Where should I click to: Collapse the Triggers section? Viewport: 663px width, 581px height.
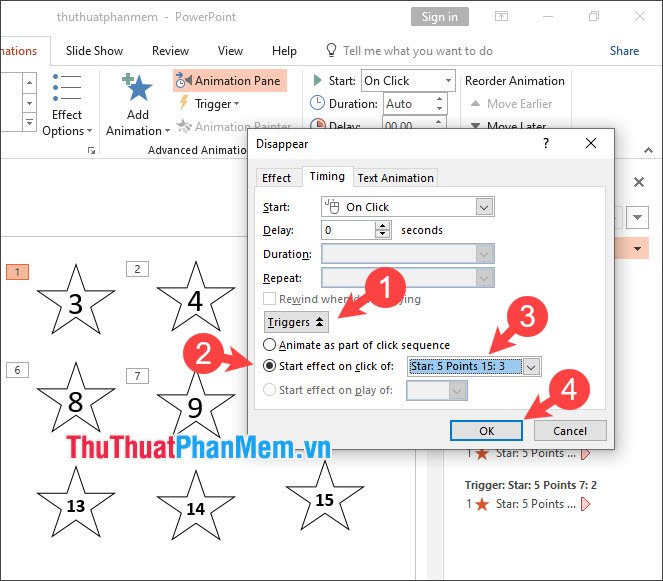(x=296, y=322)
